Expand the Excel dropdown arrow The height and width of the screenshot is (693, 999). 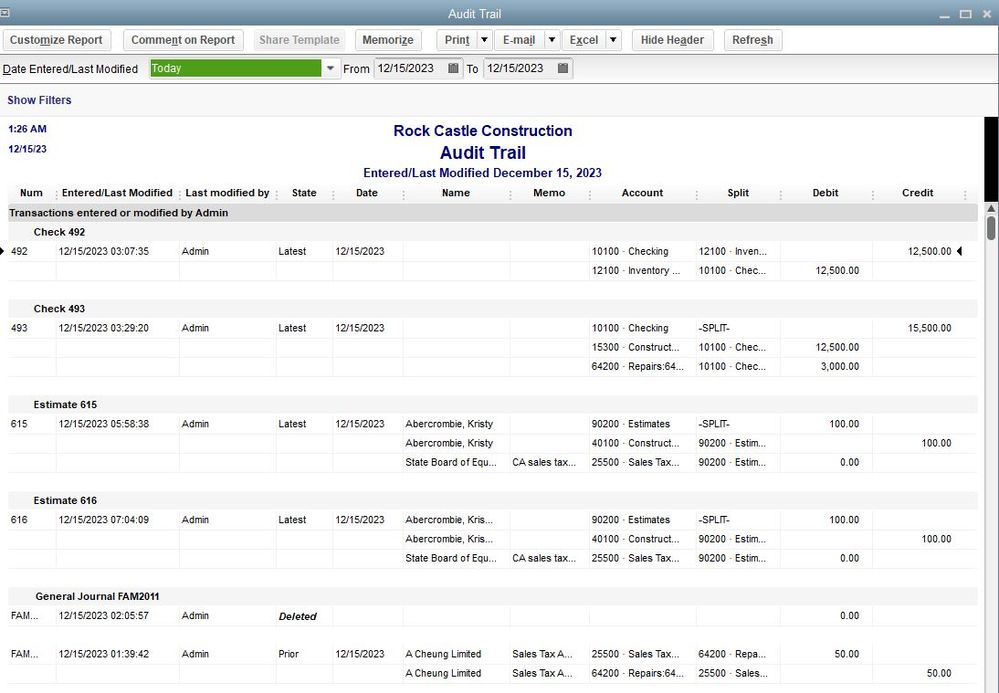click(613, 40)
